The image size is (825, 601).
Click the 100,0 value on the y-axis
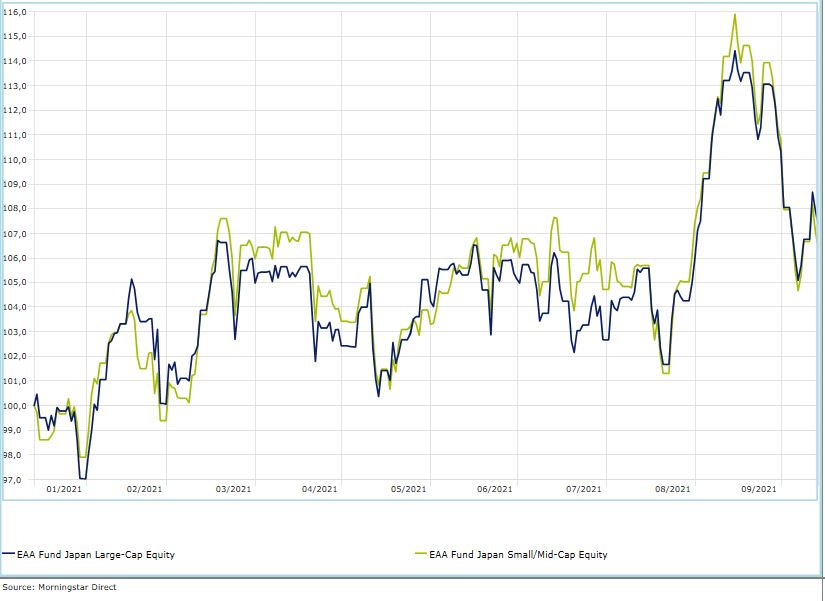(x=14, y=406)
